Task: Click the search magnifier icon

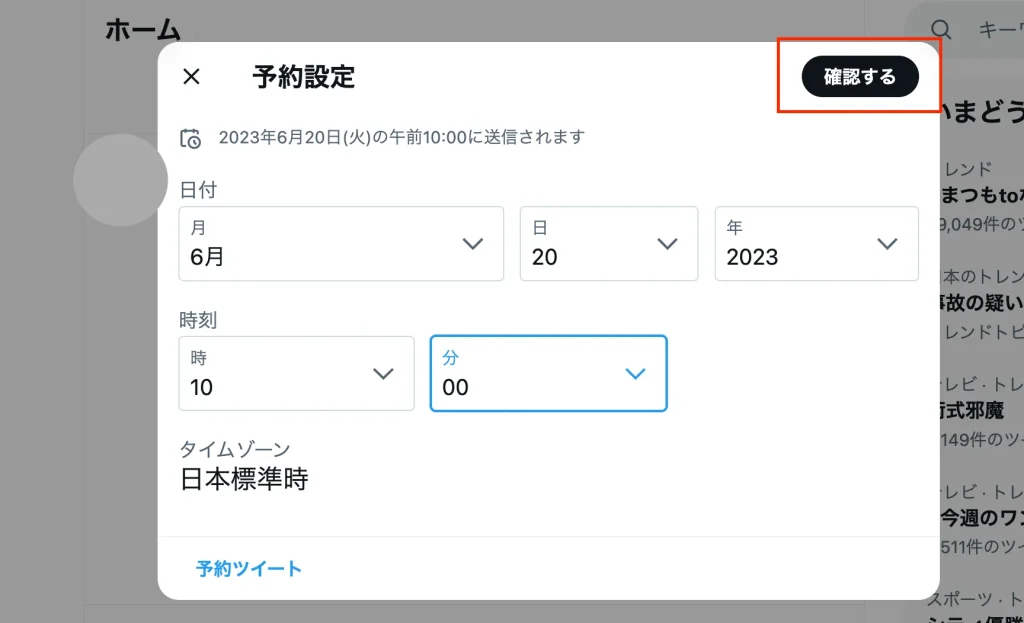Action: [x=941, y=30]
